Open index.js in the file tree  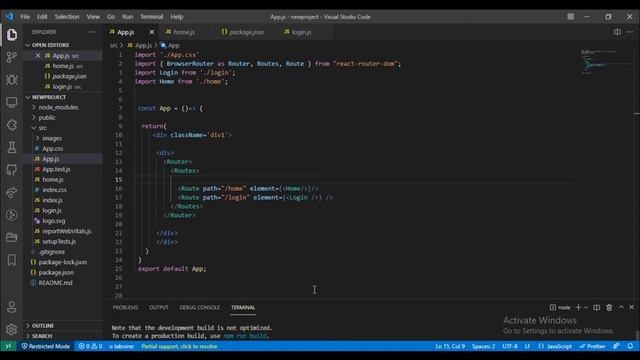point(52,200)
